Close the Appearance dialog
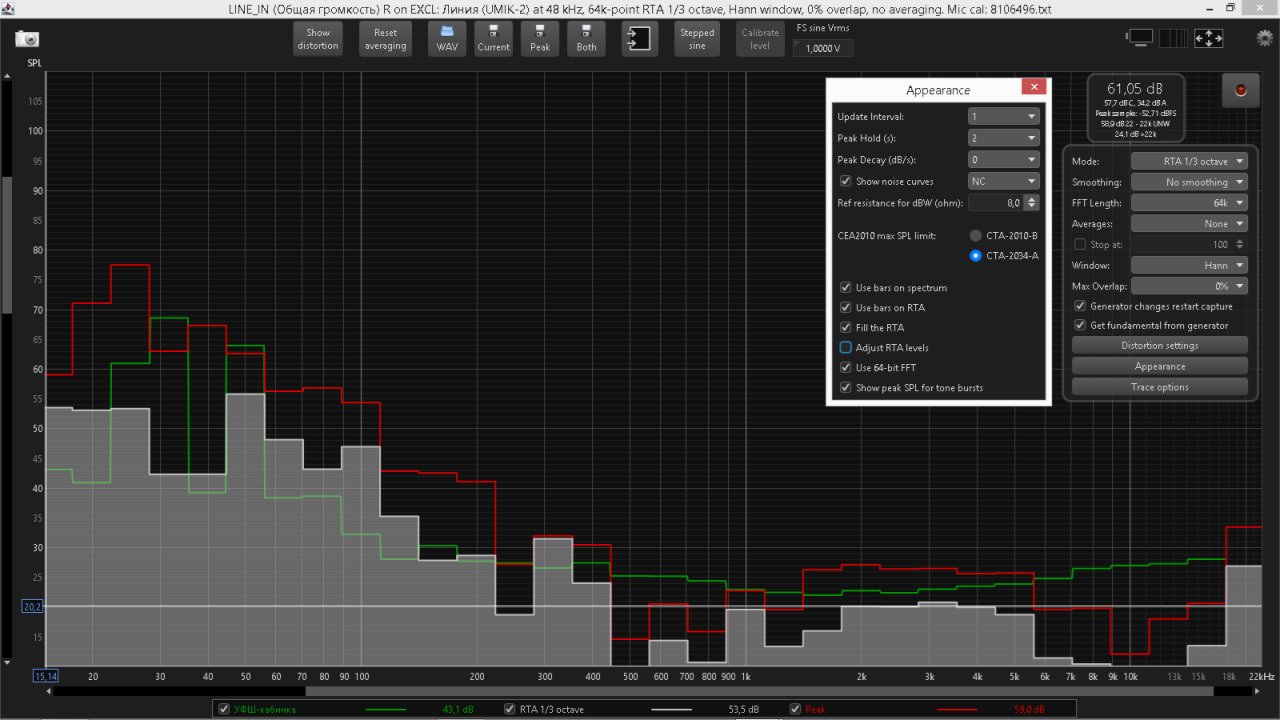Viewport: 1280px width, 720px height. click(1034, 87)
